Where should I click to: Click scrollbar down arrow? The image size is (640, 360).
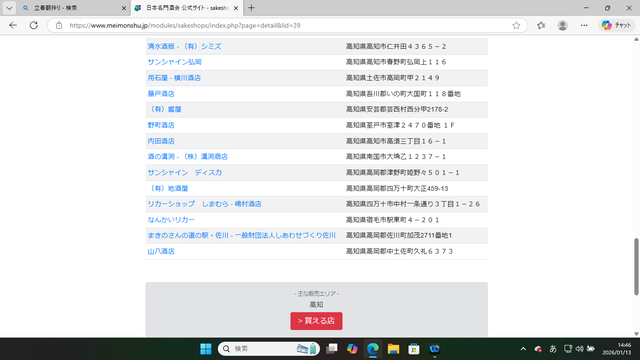[x=636, y=333]
